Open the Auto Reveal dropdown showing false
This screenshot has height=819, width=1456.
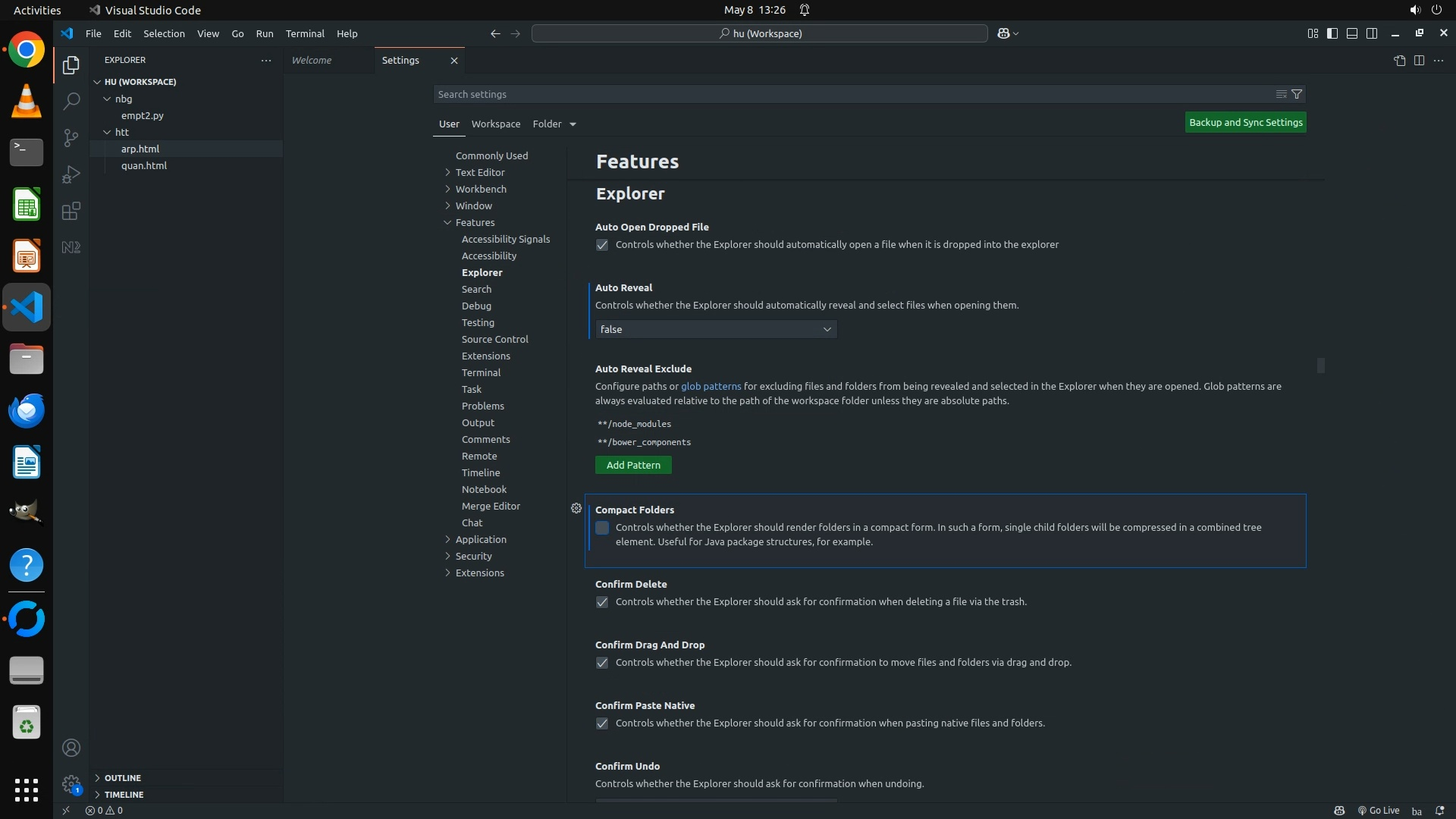coord(716,329)
